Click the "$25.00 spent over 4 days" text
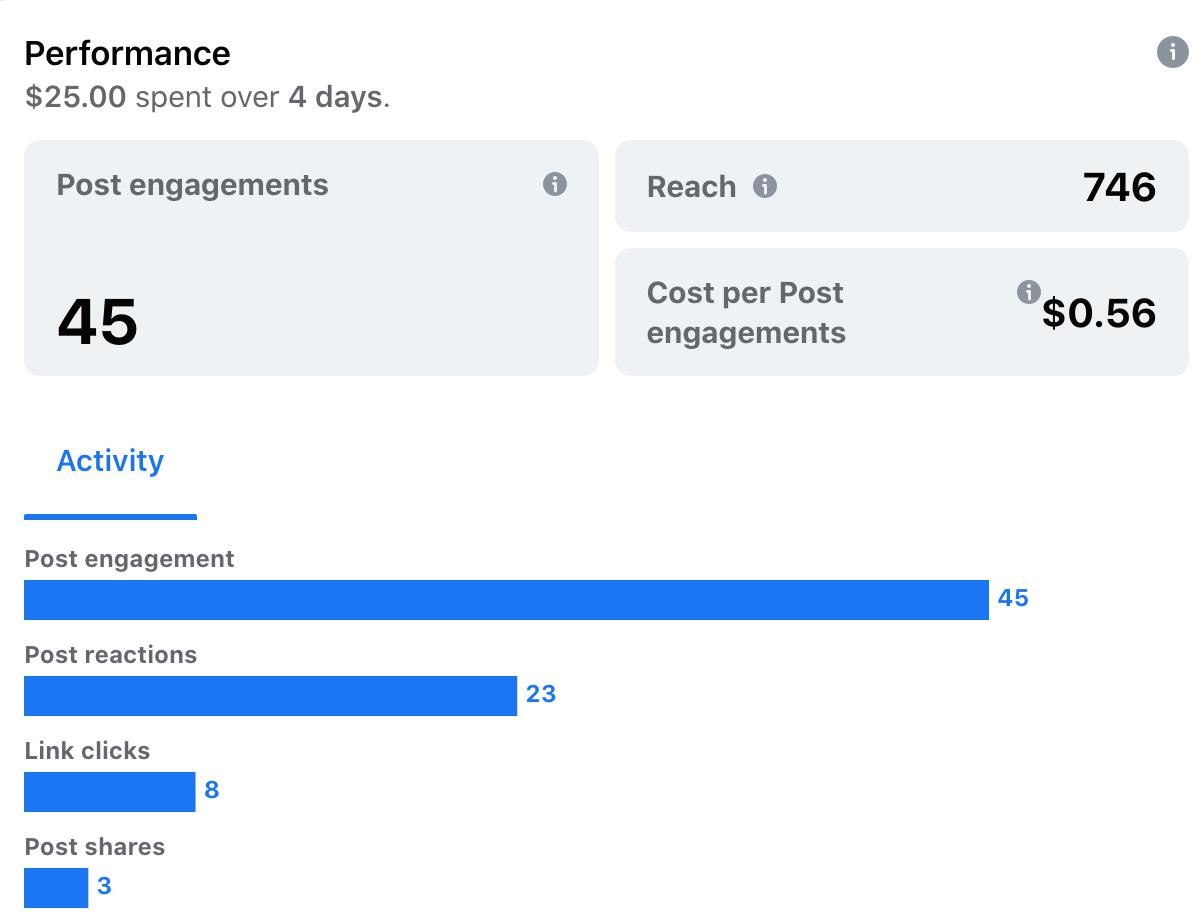The width and height of the screenshot is (1198, 914). pos(207,97)
